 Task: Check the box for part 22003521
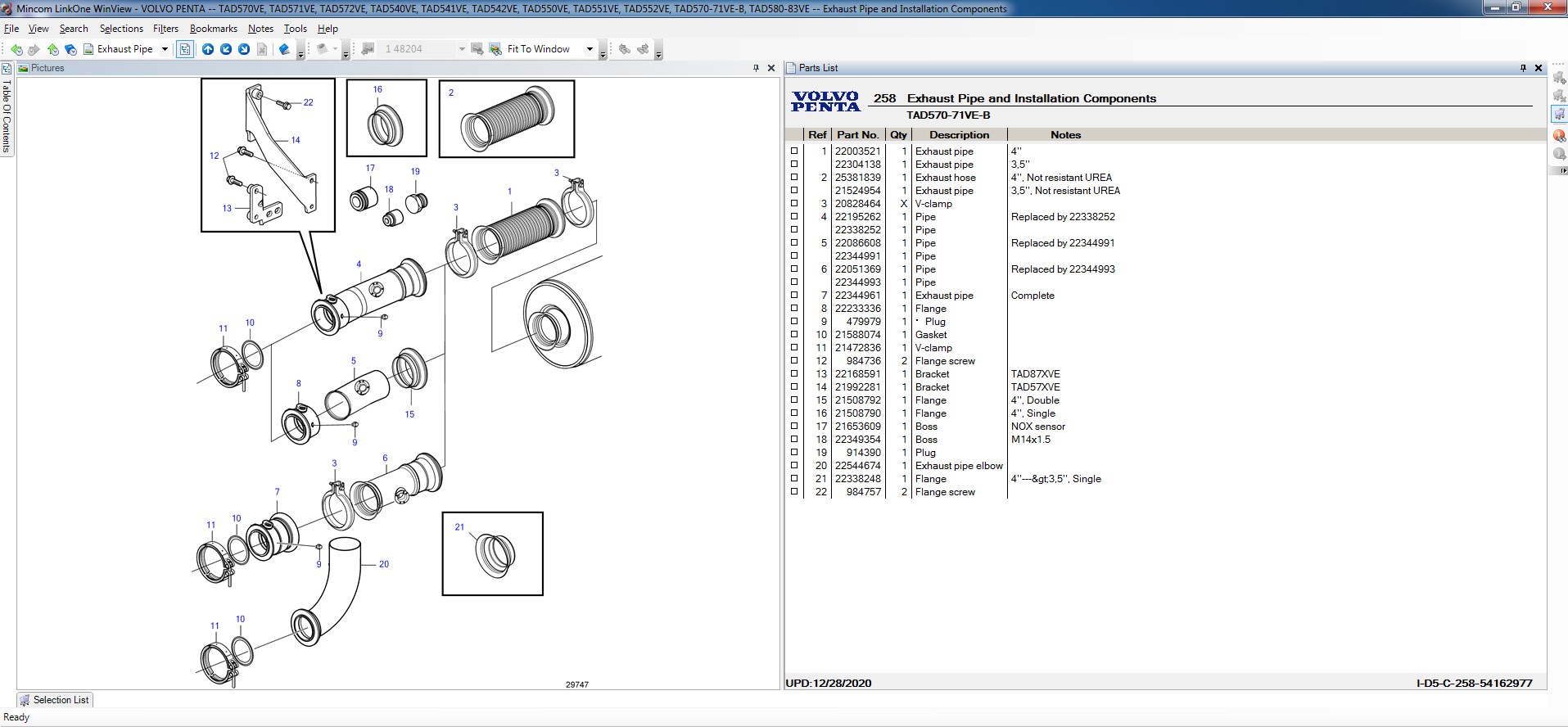(794, 151)
